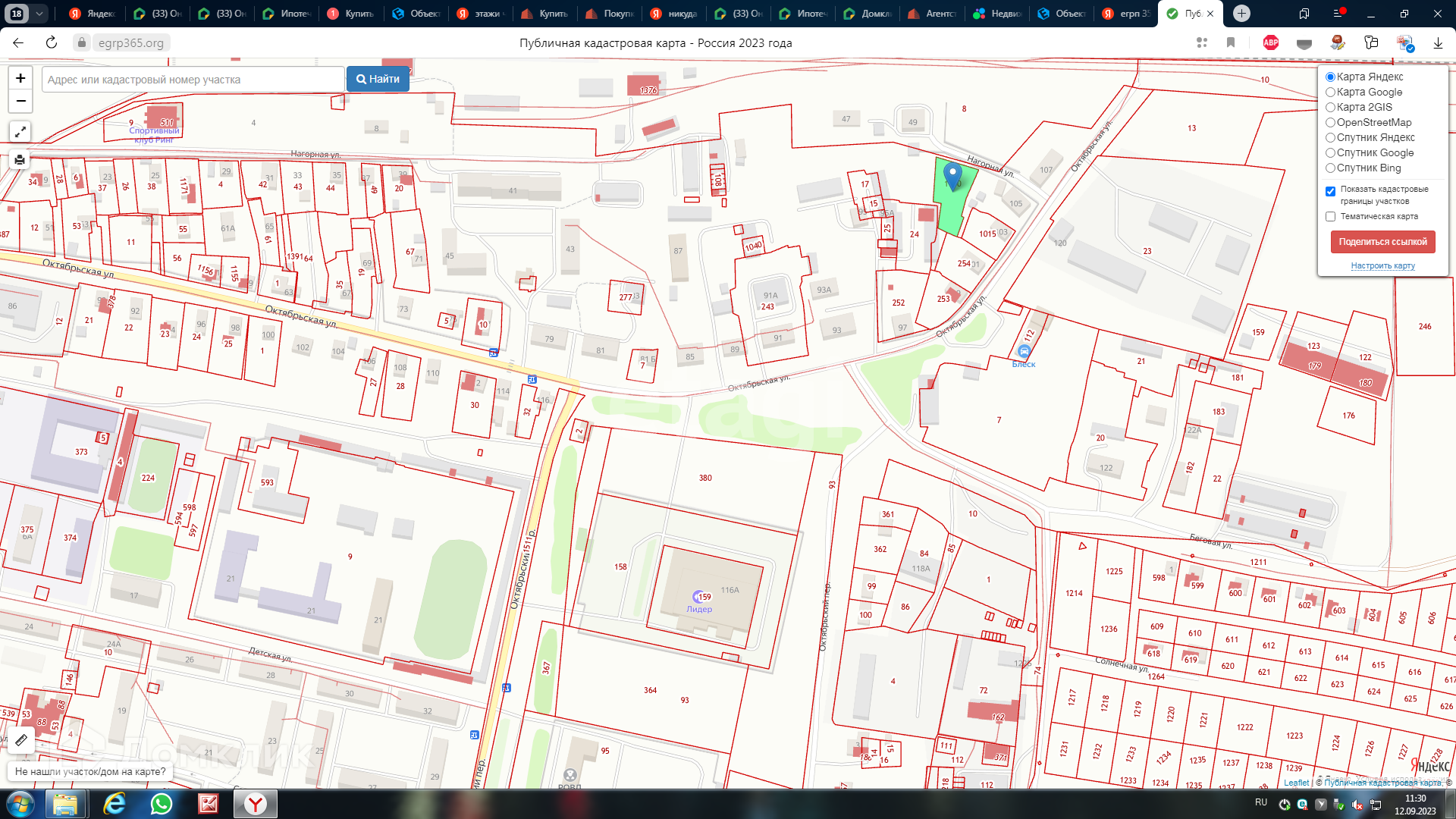Screen dimensions: 1456x819
Task: Bookmark the current page
Action: point(1231,43)
